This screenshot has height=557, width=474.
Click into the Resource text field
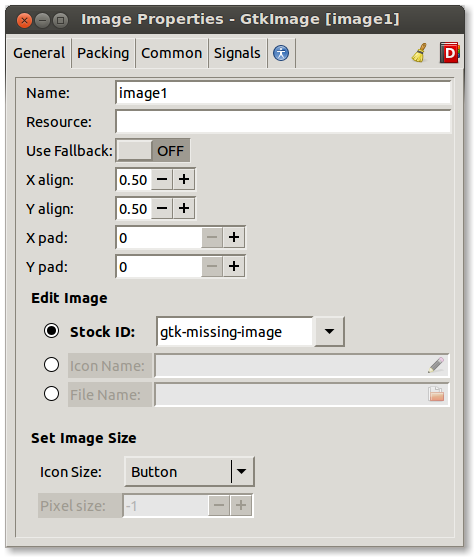(x=283, y=121)
